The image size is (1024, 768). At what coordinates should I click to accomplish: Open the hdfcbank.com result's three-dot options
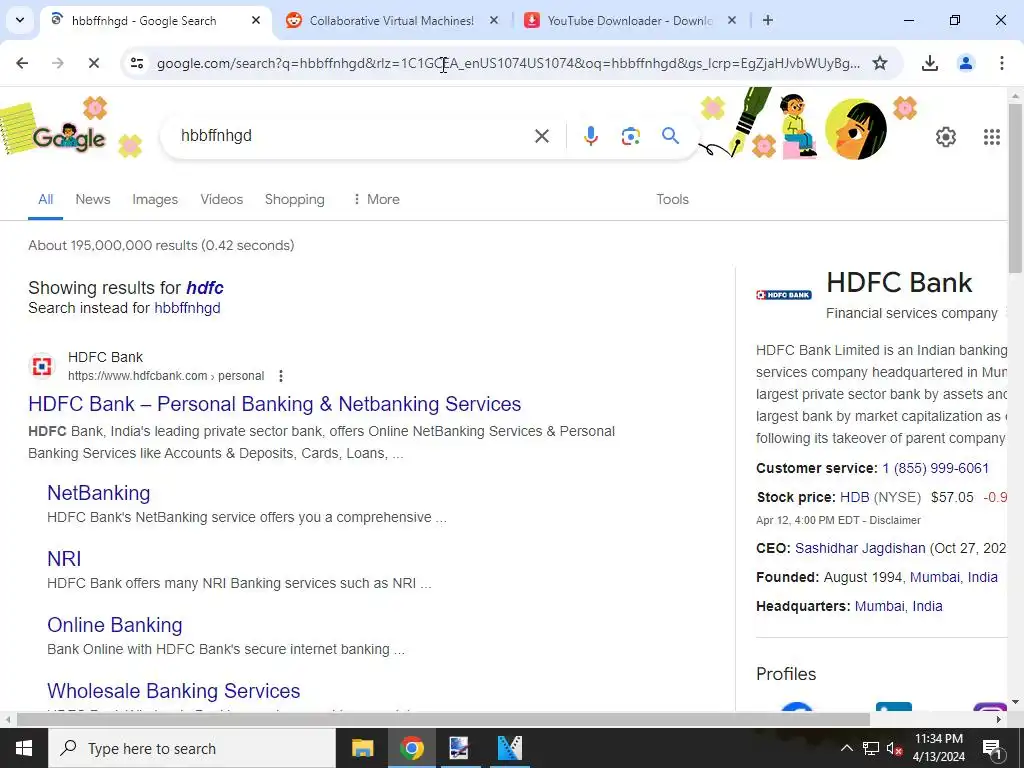pyautogui.click(x=281, y=376)
